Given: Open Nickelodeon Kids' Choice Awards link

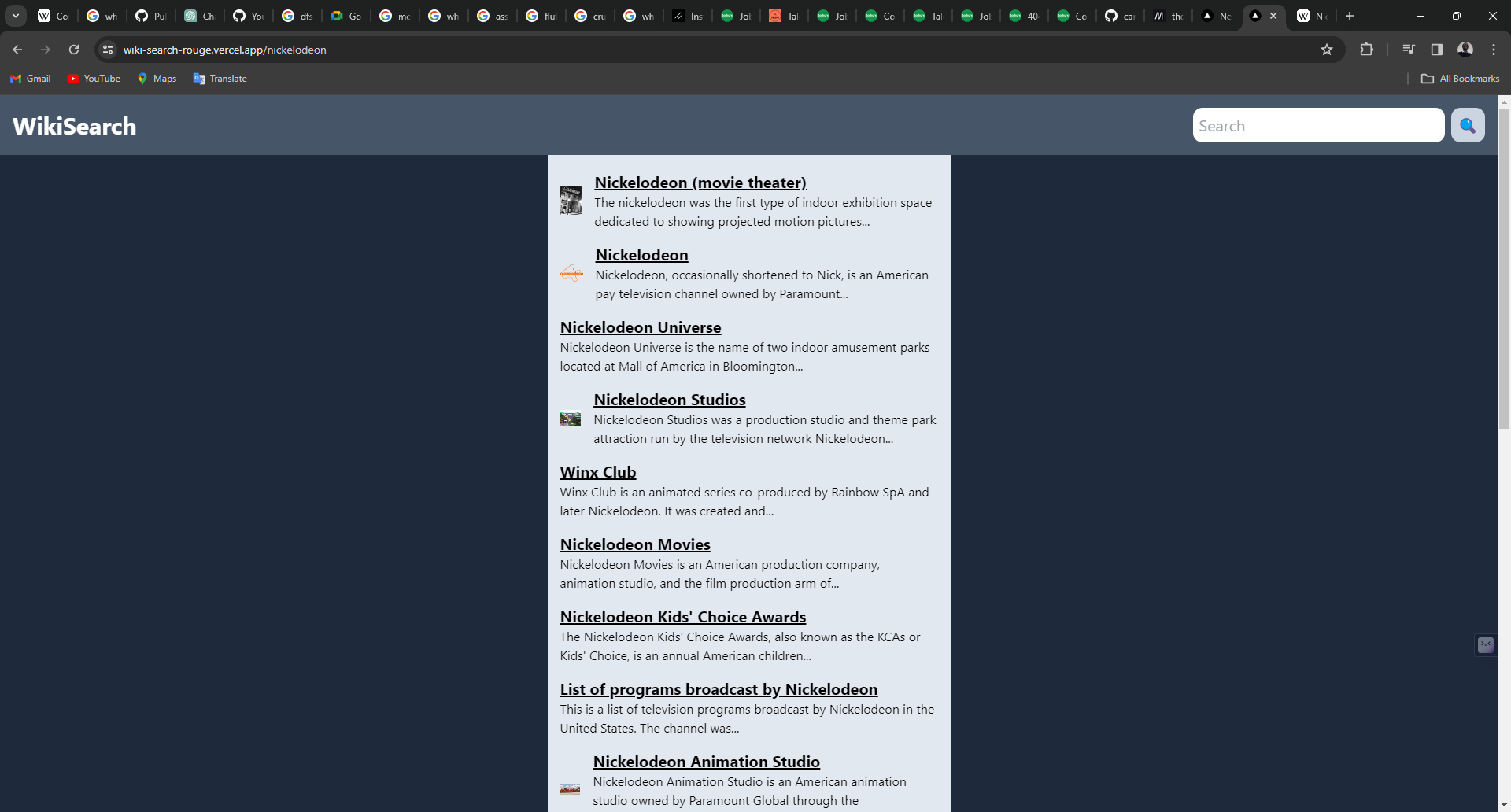Looking at the screenshot, I should pos(683,617).
